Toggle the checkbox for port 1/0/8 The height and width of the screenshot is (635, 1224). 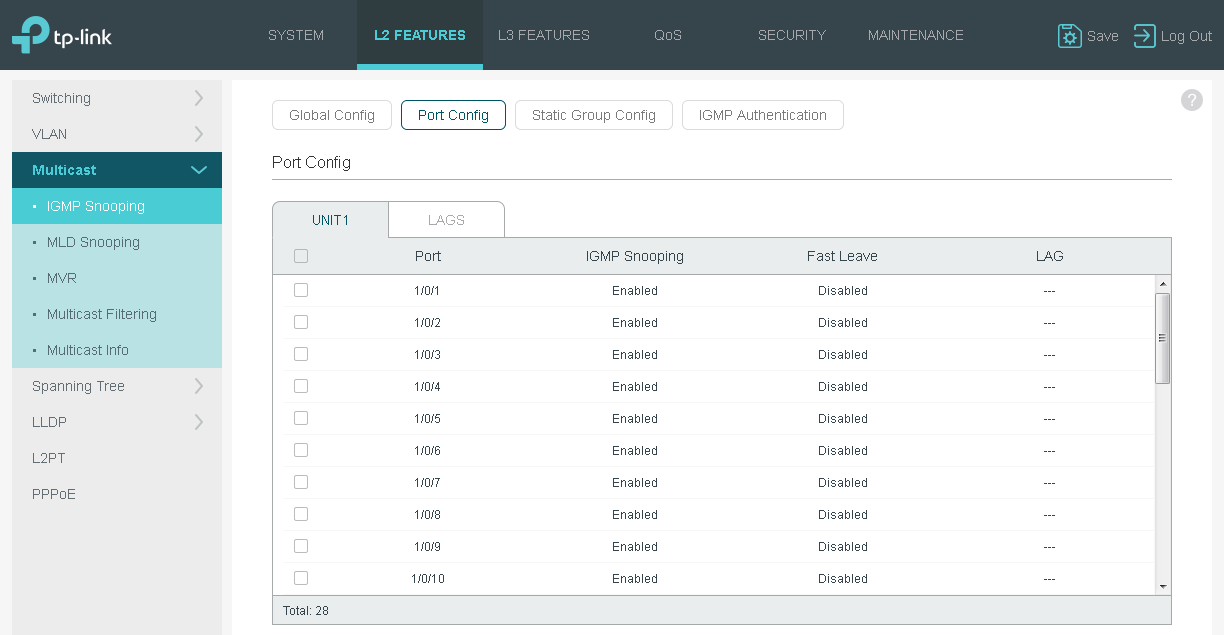coord(301,514)
